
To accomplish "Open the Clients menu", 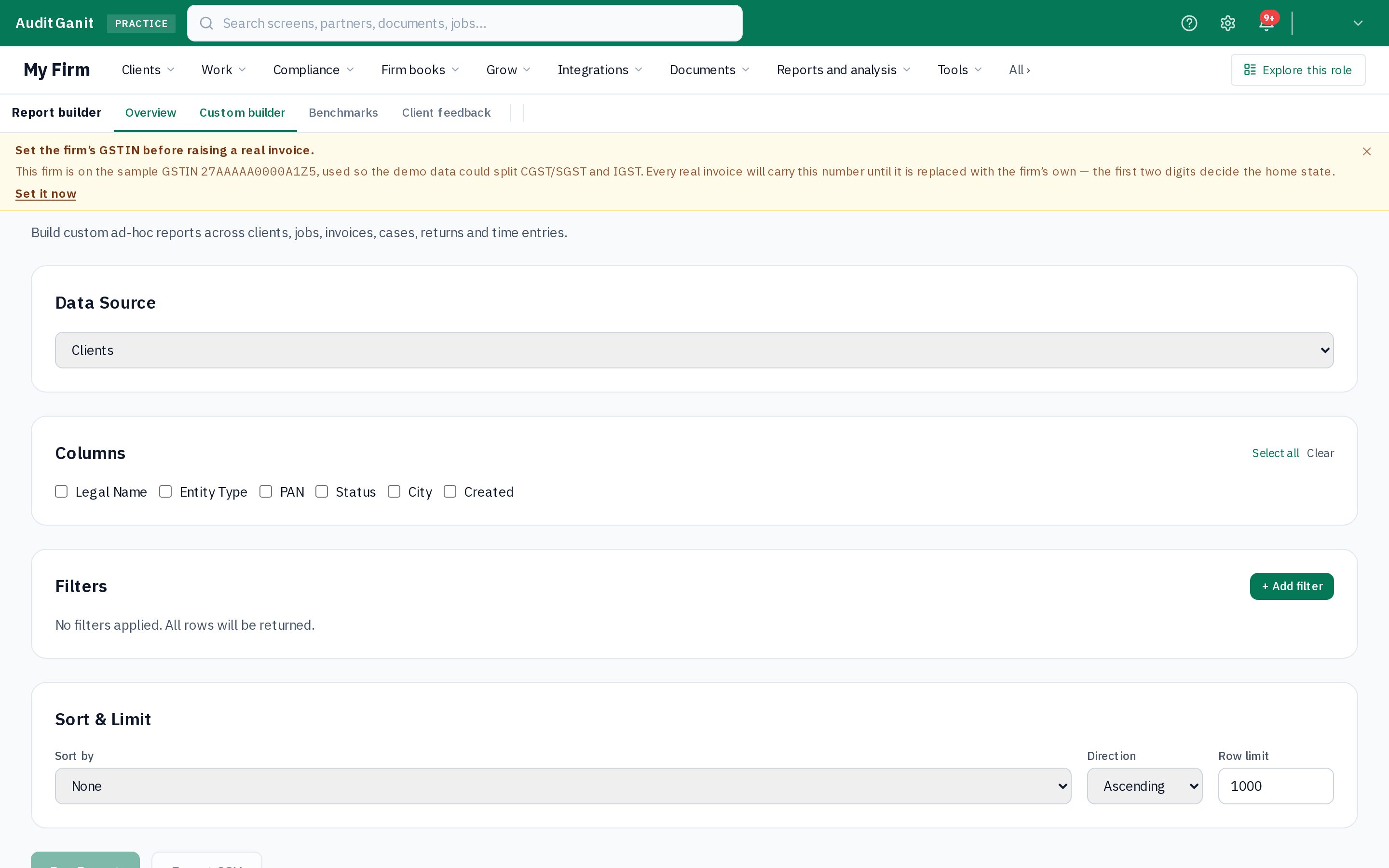I will click(148, 70).
